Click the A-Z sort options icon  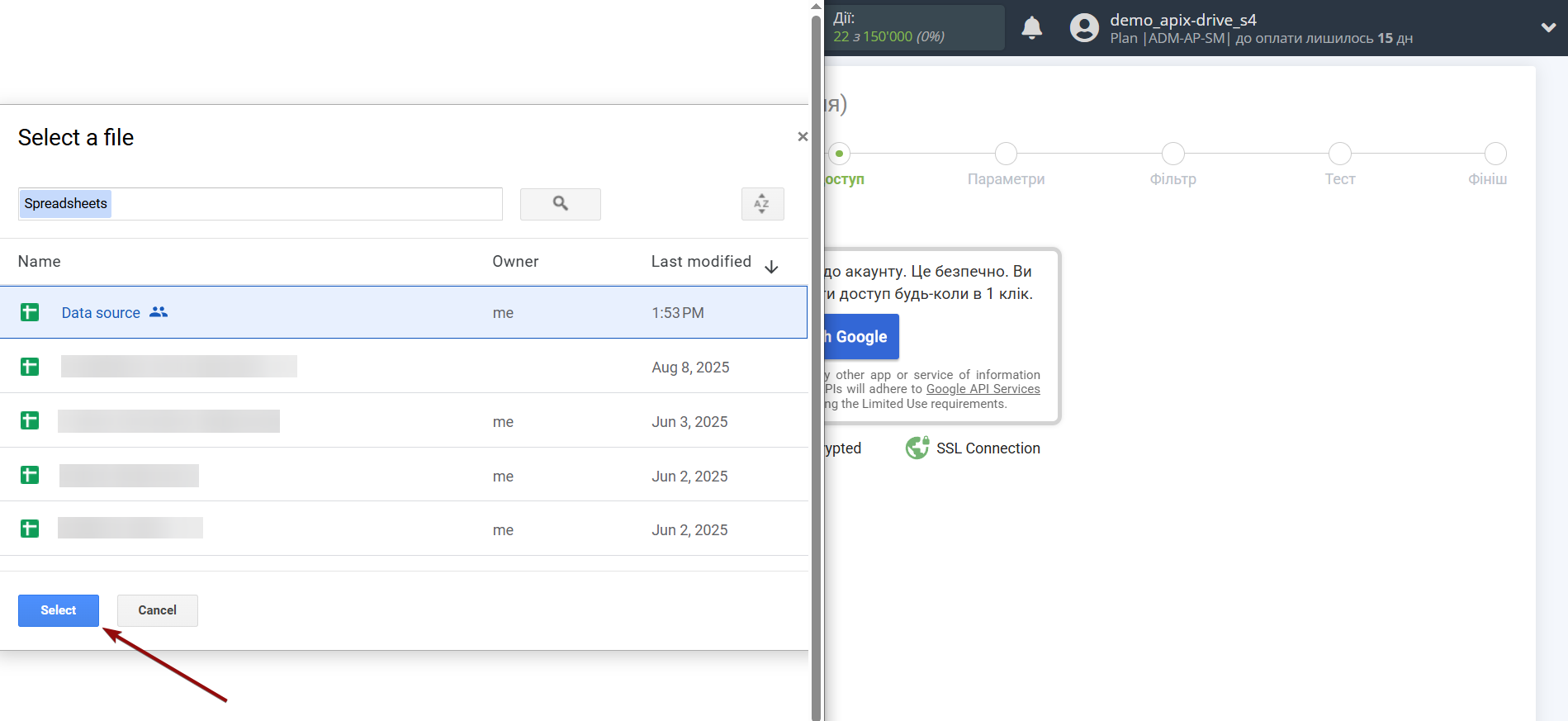762,203
